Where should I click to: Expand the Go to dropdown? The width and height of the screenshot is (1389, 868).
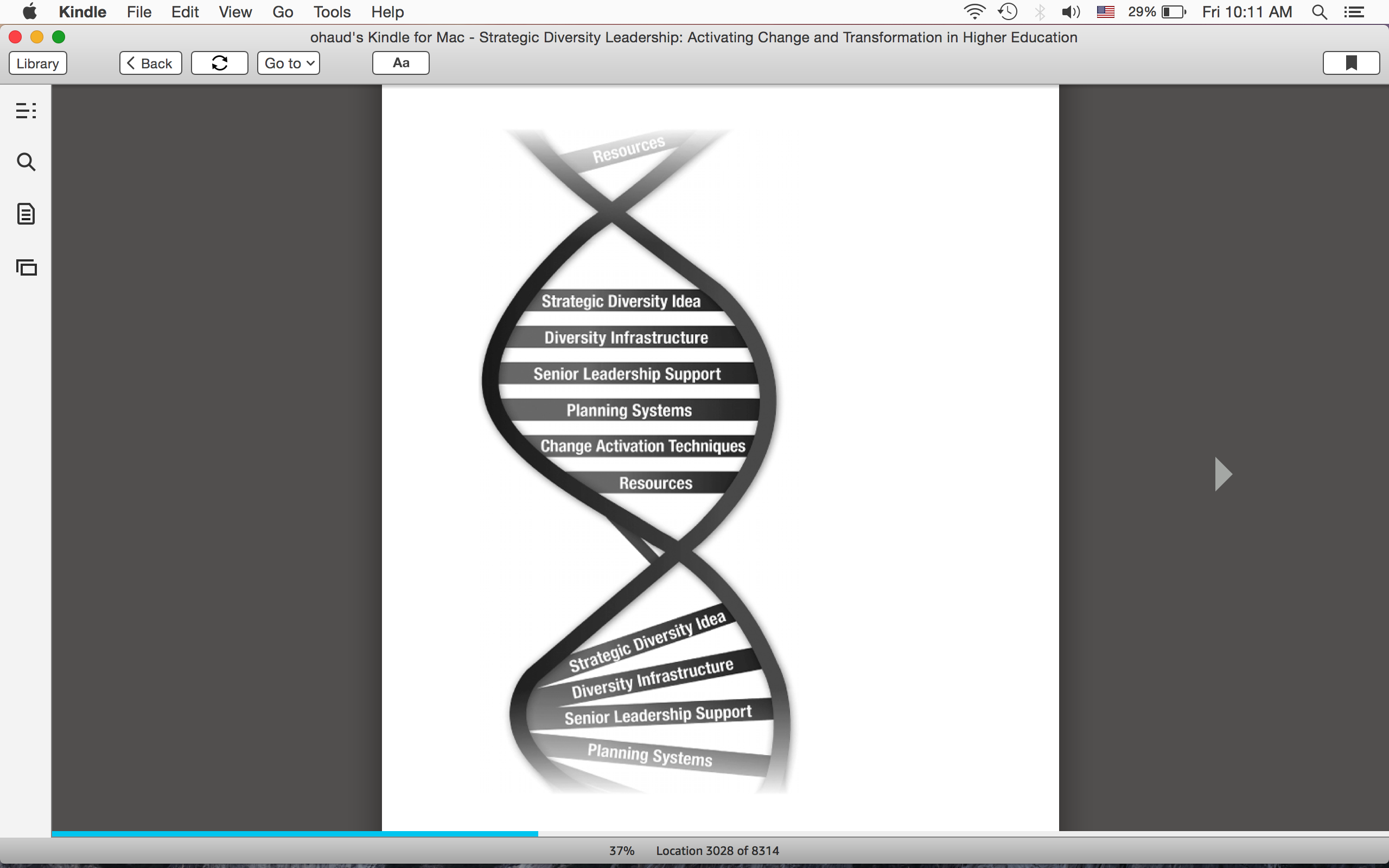pos(288,63)
